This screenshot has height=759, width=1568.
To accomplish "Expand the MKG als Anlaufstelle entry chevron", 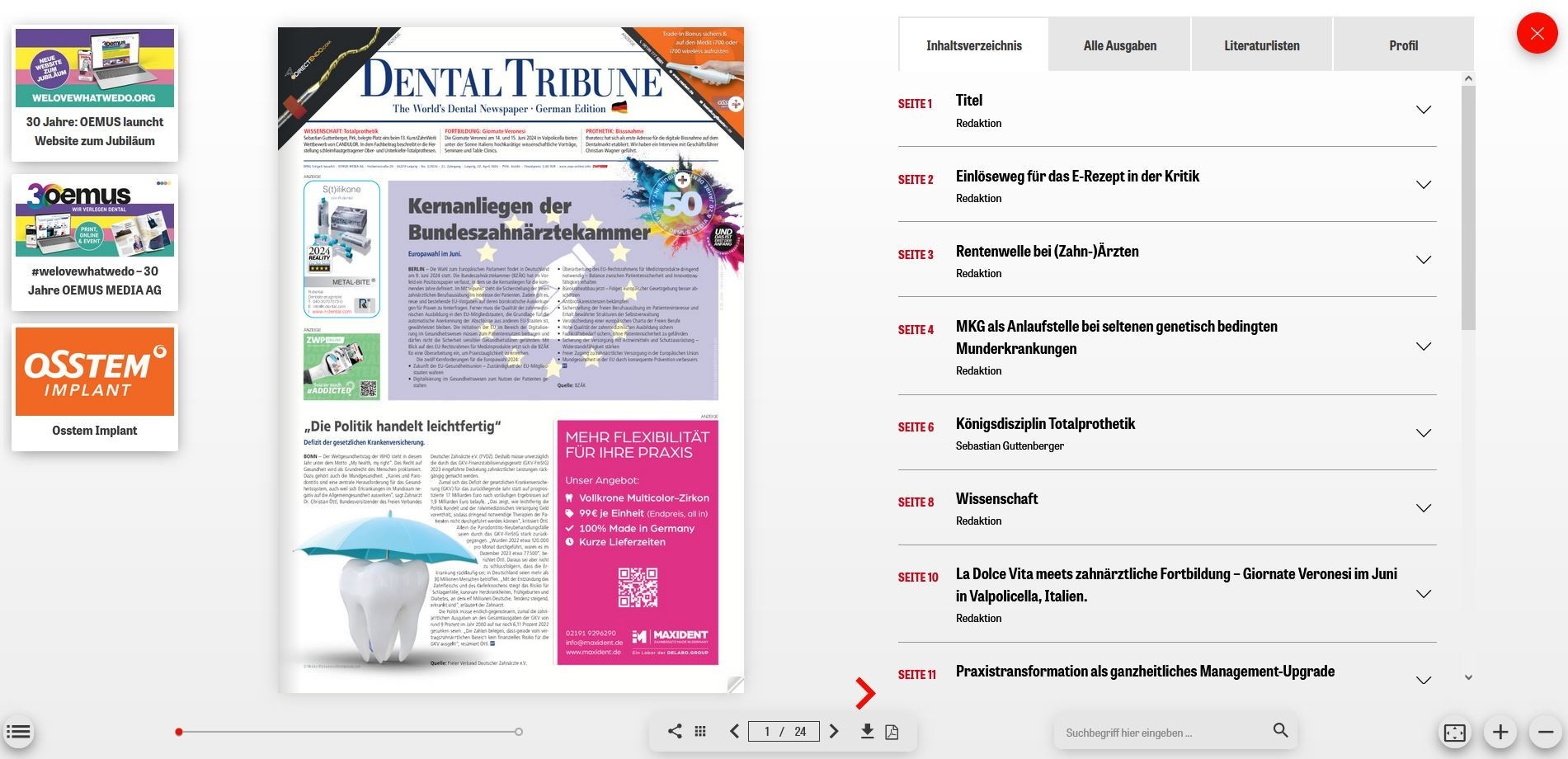I will (x=1424, y=346).
